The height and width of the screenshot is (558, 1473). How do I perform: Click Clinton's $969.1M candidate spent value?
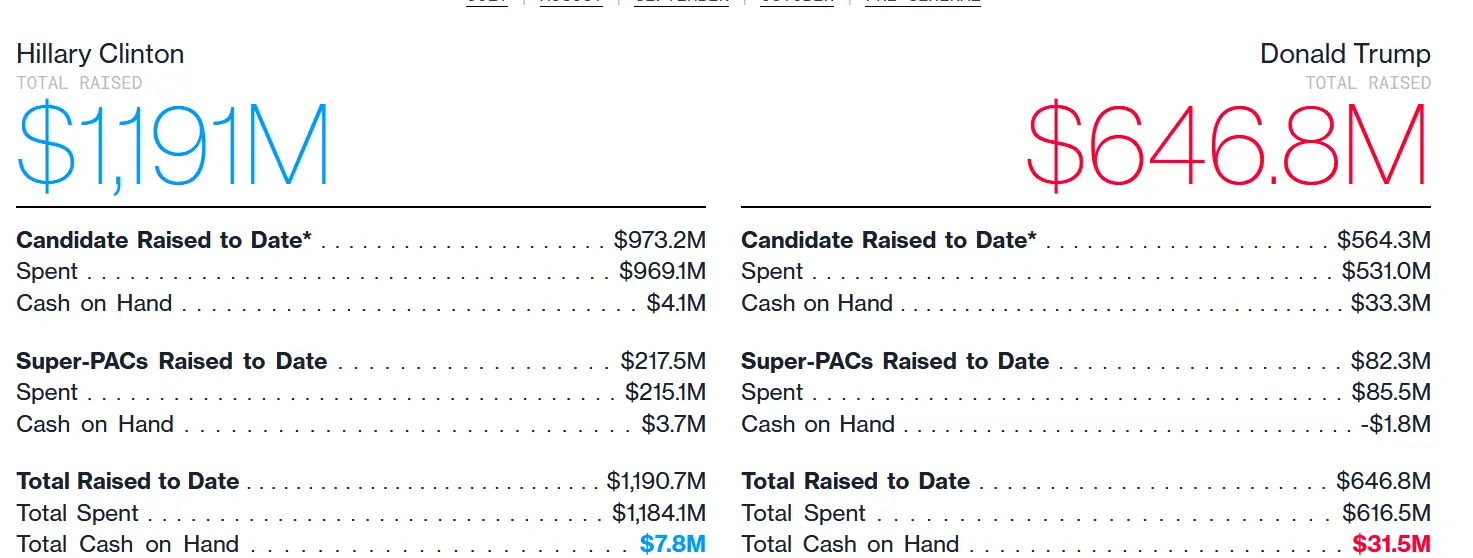[662, 271]
